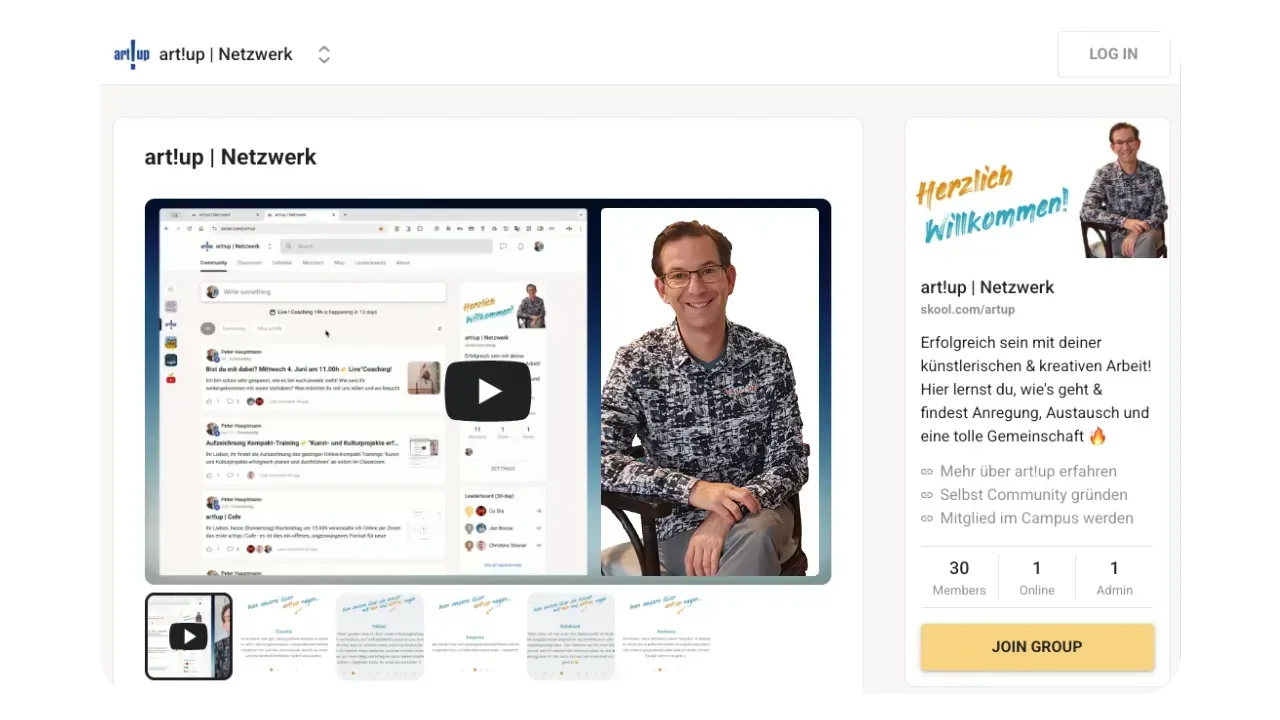The width and height of the screenshot is (1280, 720).
Task: Open the Tobias testimonial thumbnail
Action: [379, 636]
